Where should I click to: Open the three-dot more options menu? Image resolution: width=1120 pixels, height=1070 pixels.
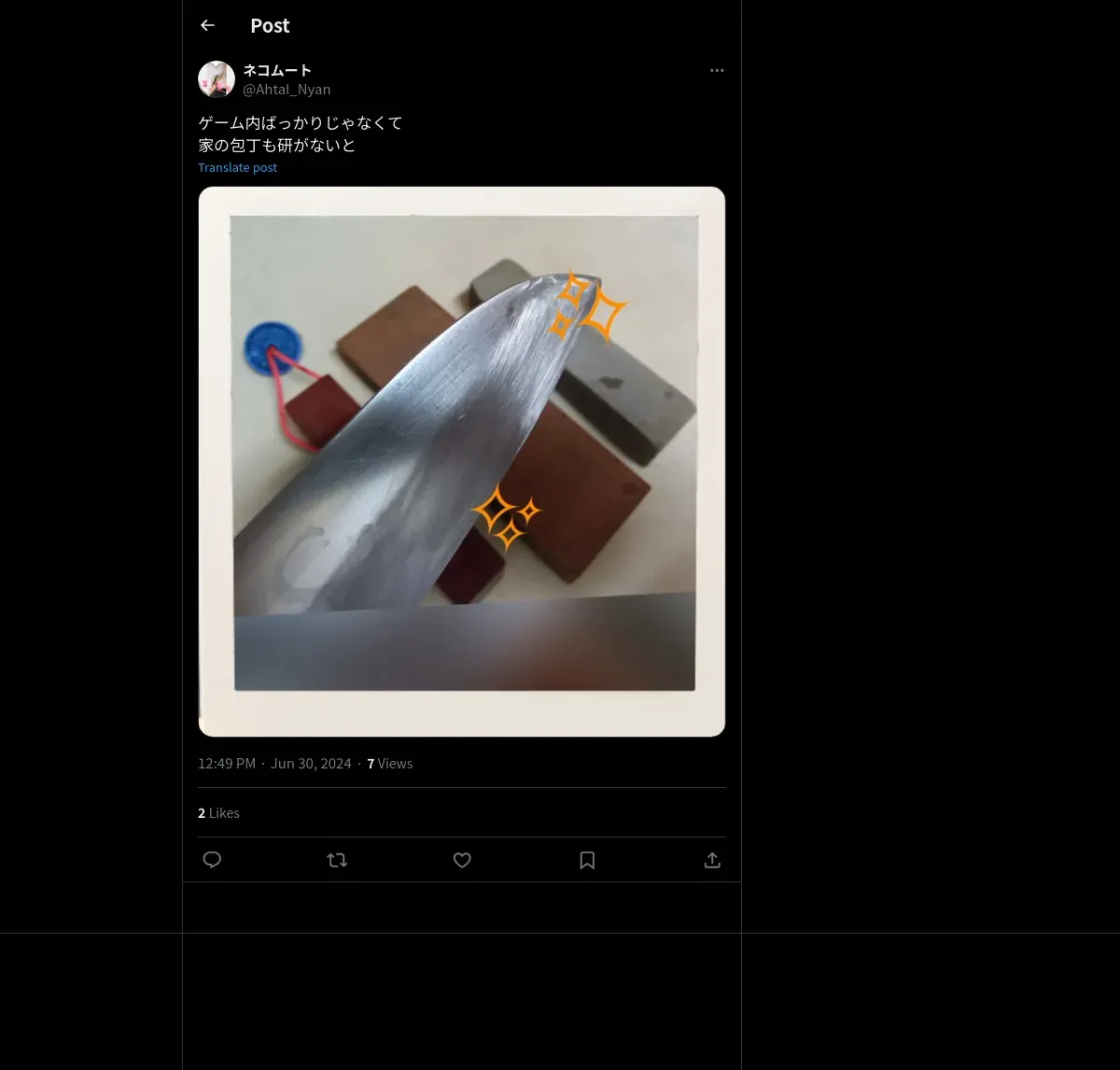[x=717, y=70]
